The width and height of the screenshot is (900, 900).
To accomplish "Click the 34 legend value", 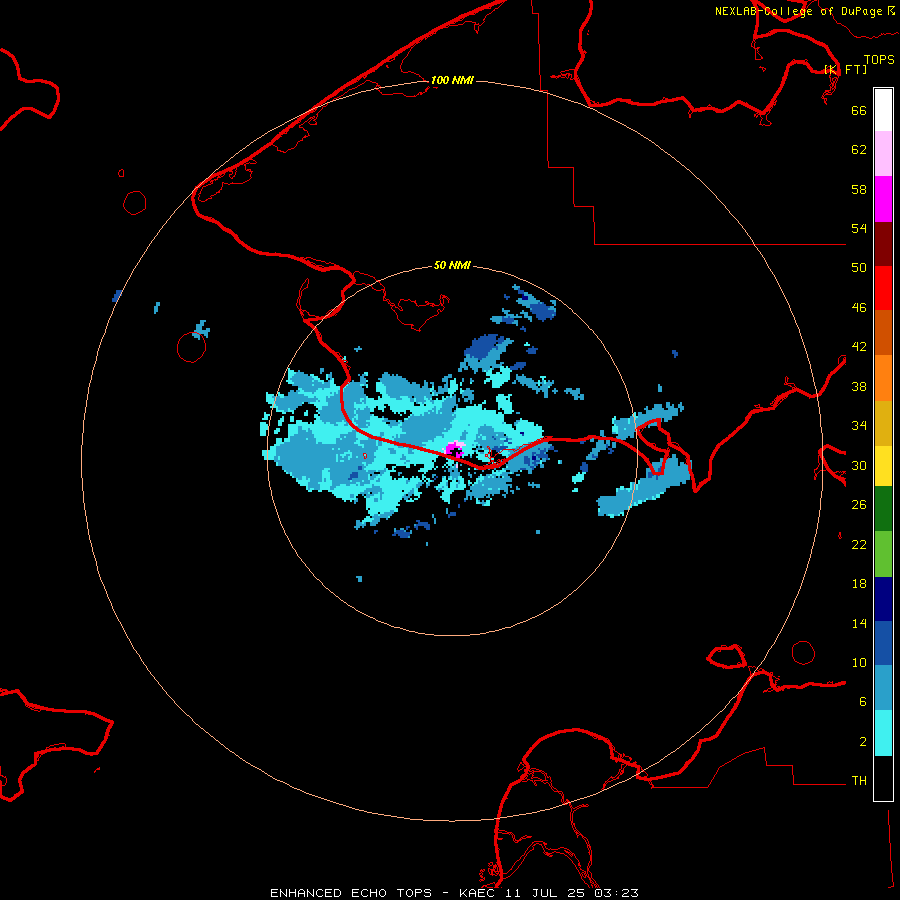I will (859, 426).
